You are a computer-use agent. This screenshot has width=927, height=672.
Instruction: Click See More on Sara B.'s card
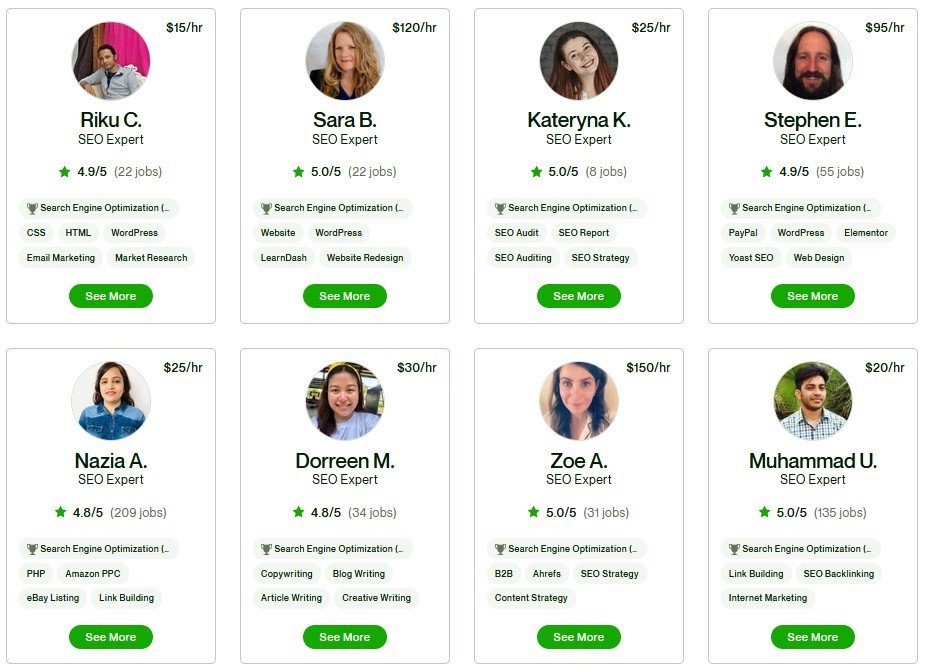coord(344,296)
